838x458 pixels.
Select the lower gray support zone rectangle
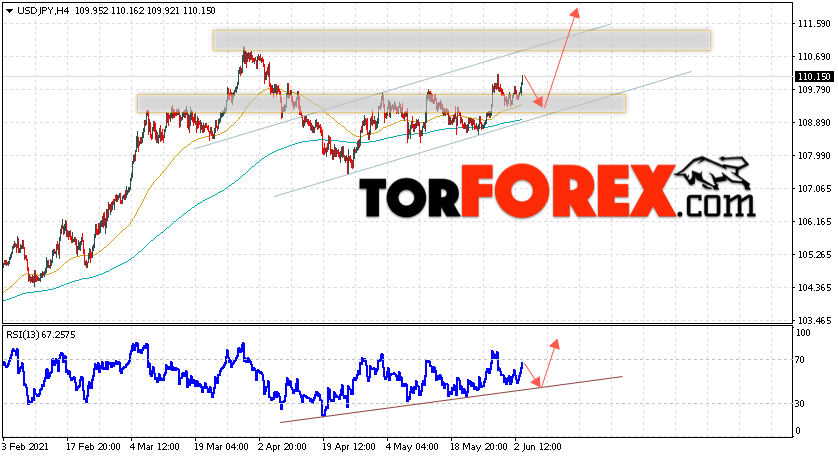tap(381, 104)
